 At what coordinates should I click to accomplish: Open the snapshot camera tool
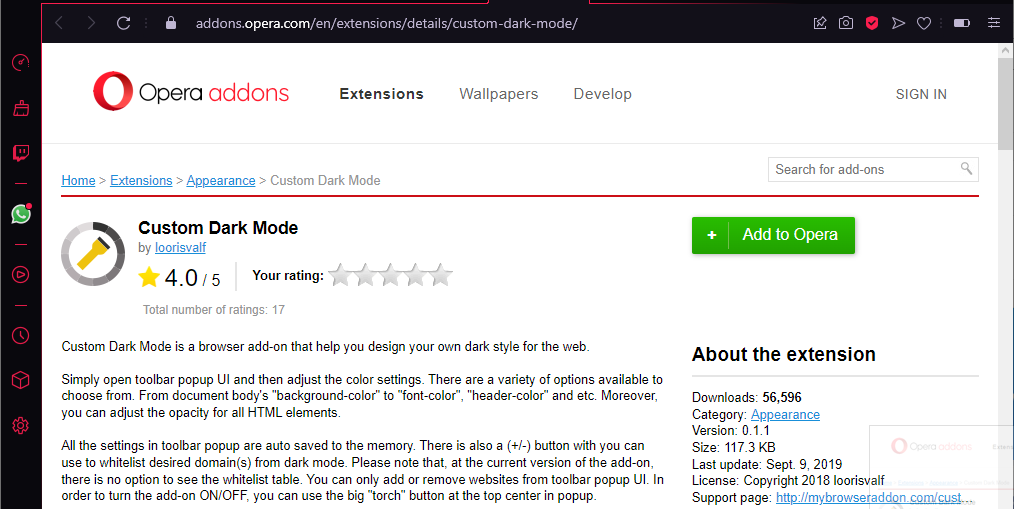point(846,23)
